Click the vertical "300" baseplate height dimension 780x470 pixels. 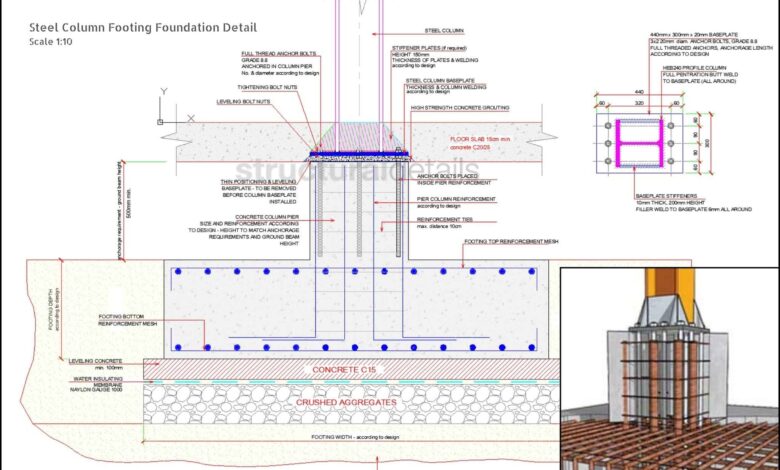[707, 143]
